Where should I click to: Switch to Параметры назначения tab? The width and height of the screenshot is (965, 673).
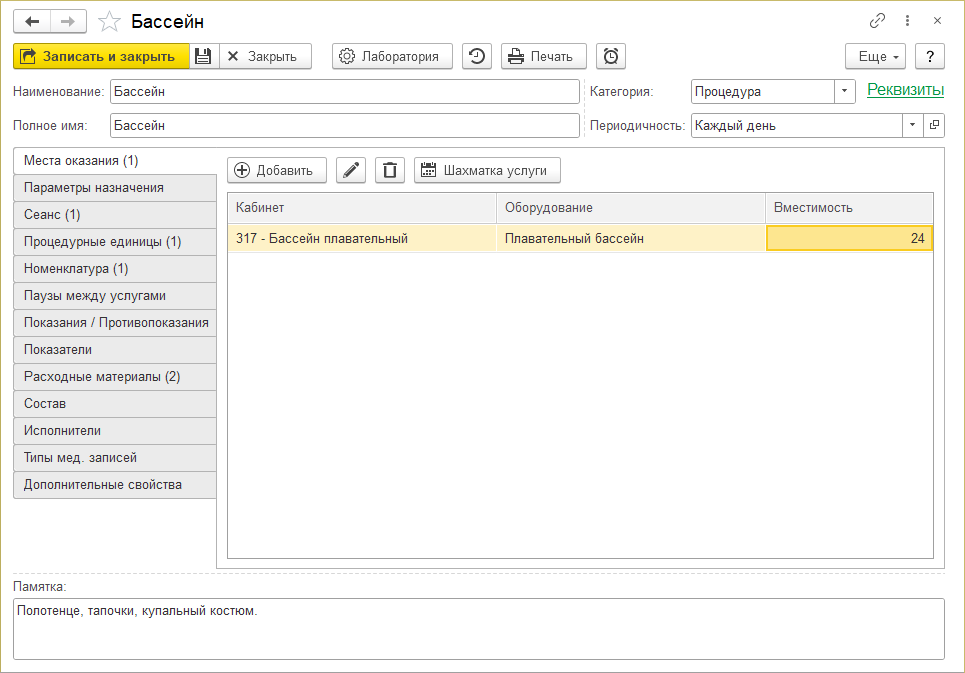coord(114,188)
